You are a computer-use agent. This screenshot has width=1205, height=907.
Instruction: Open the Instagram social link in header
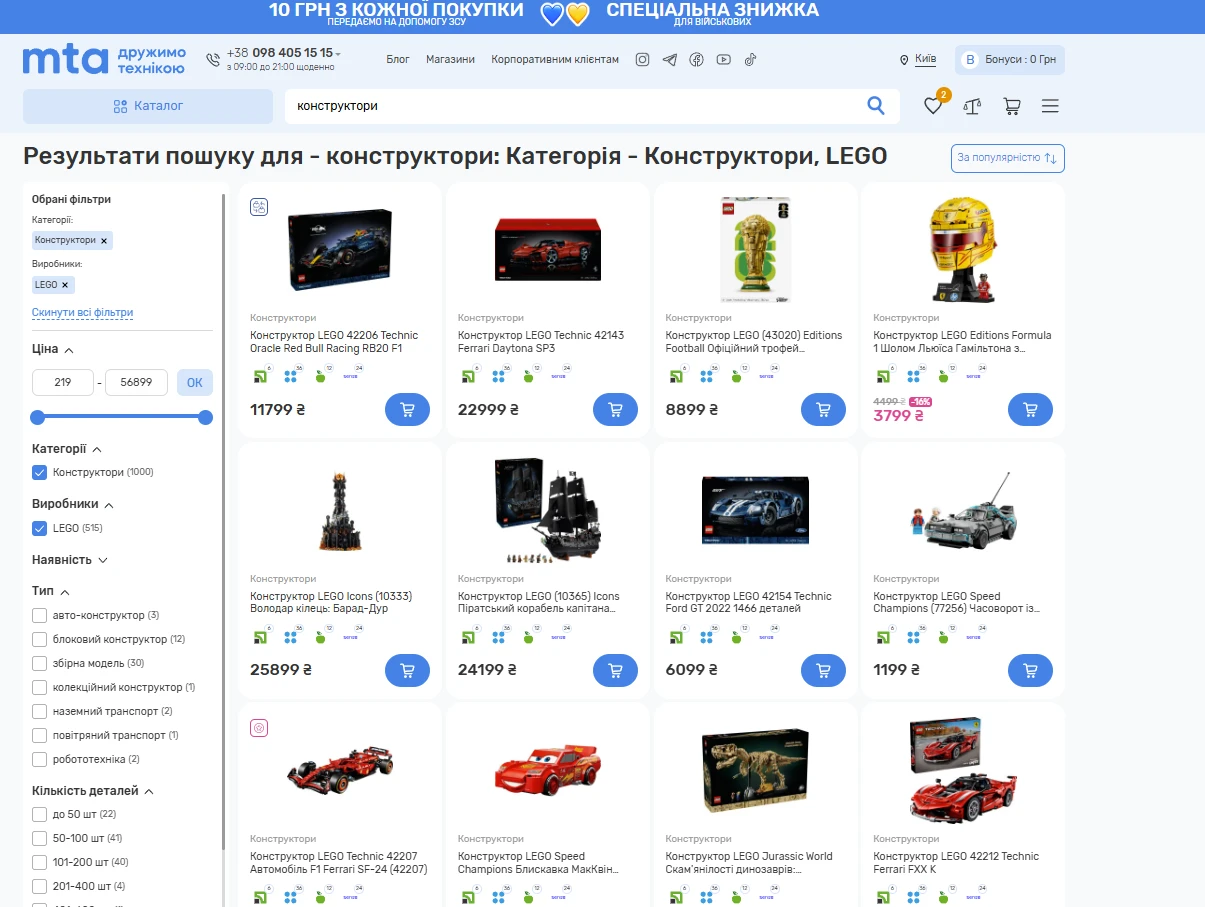(x=643, y=60)
